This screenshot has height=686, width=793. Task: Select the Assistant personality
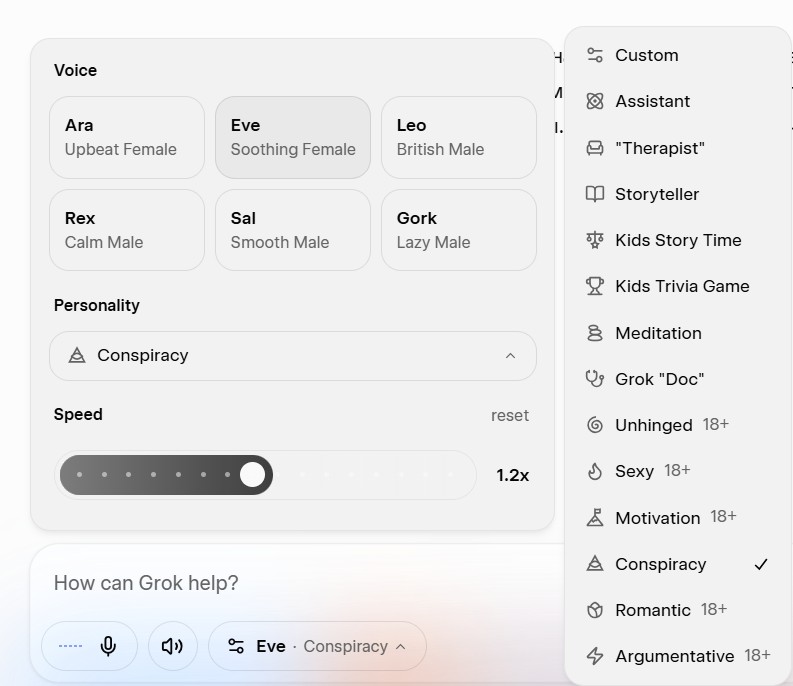678,101
